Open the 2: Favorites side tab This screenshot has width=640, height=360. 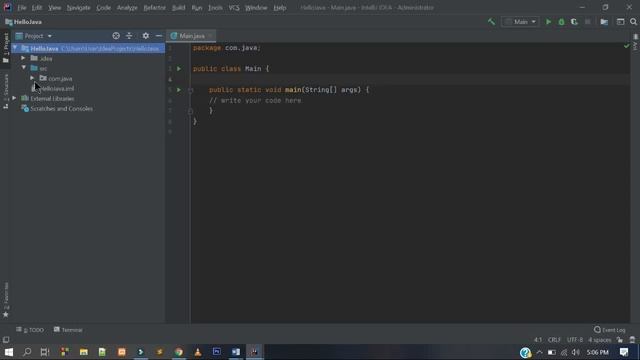click(6, 300)
